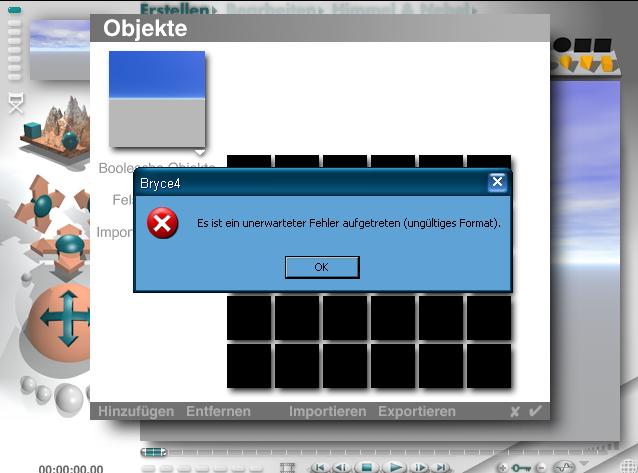The width and height of the screenshot is (638, 473).
Task: Add a keyframe with the plus button
Action: 503,468
